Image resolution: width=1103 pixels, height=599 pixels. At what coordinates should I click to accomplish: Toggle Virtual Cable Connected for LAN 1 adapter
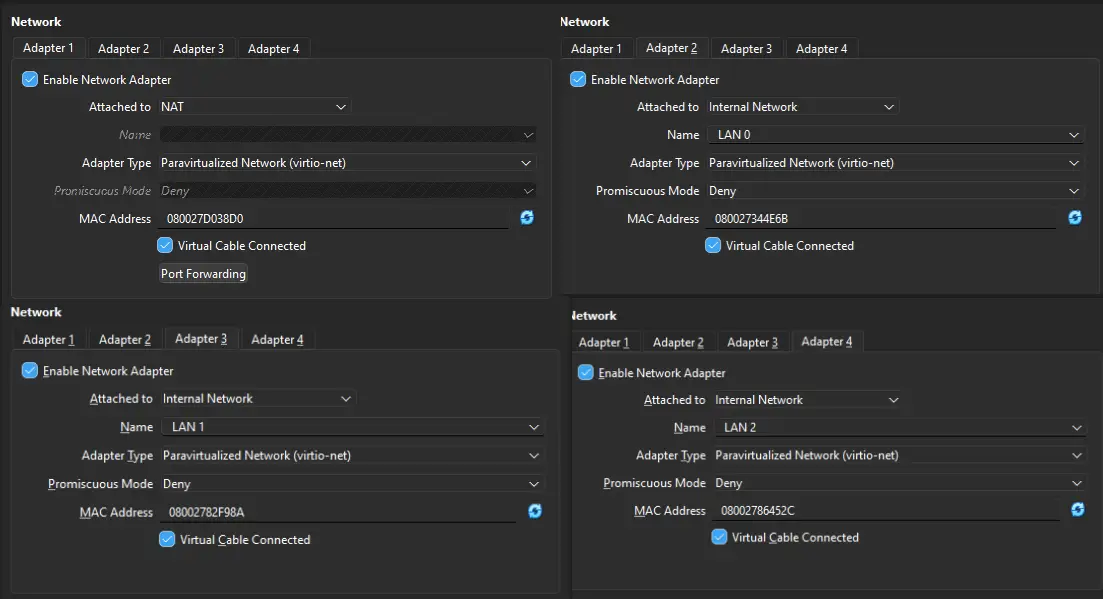(x=168, y=539)
